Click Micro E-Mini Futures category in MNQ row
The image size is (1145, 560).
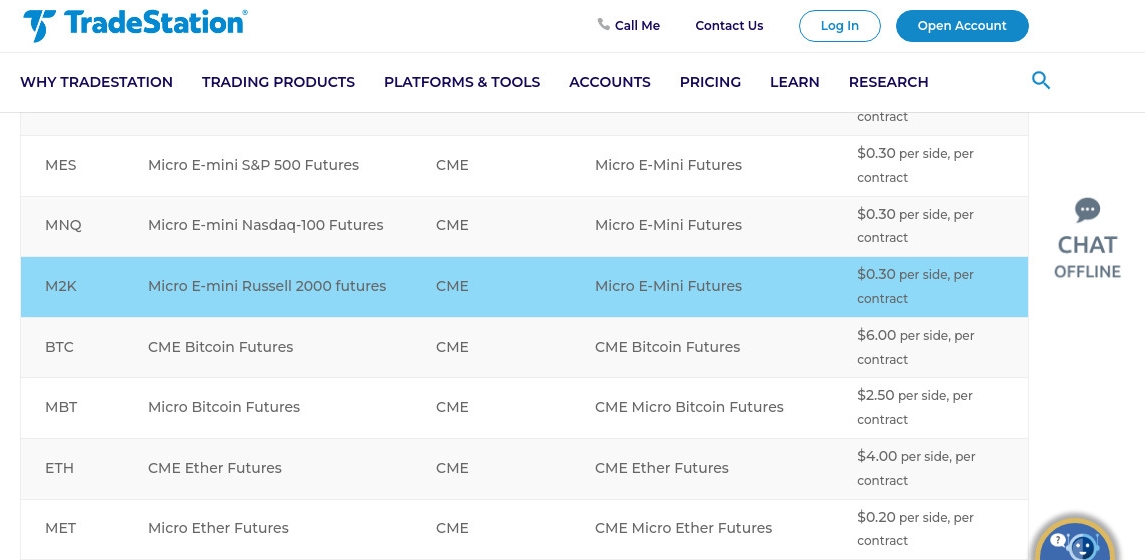(x=668, y=225)
